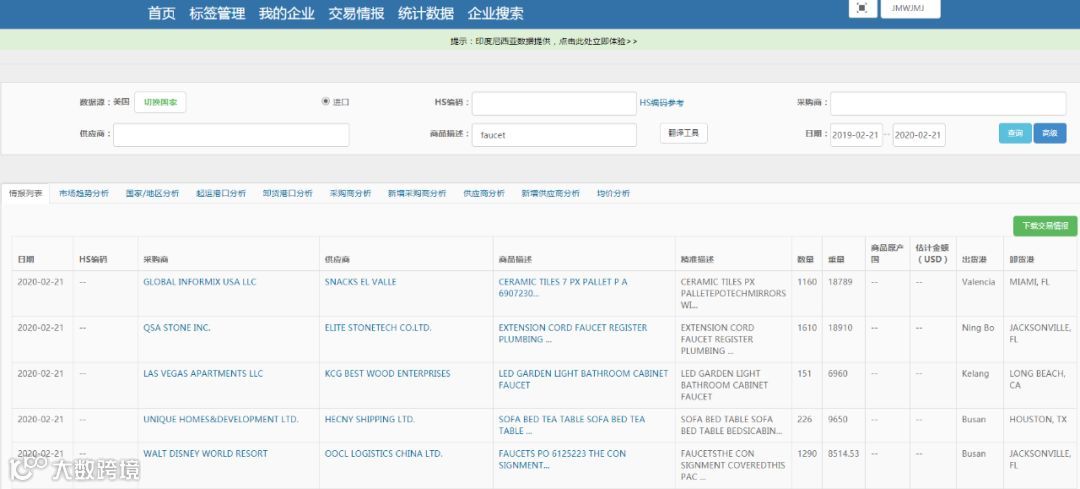
Task: Open buyer UNIQUE HOMES&DEVELOPMENT LTD.
Action: (x=221, y=419)
